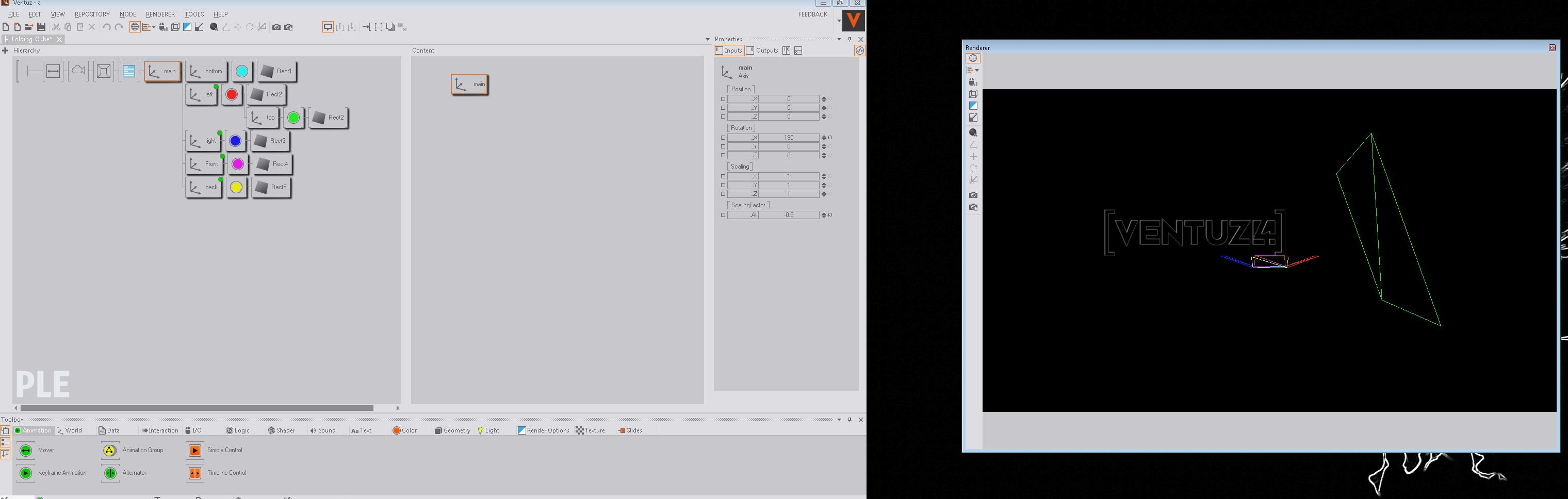1568x499 pixels.
Task: Switch to the Outputs properties view
Action: point(762,51)
